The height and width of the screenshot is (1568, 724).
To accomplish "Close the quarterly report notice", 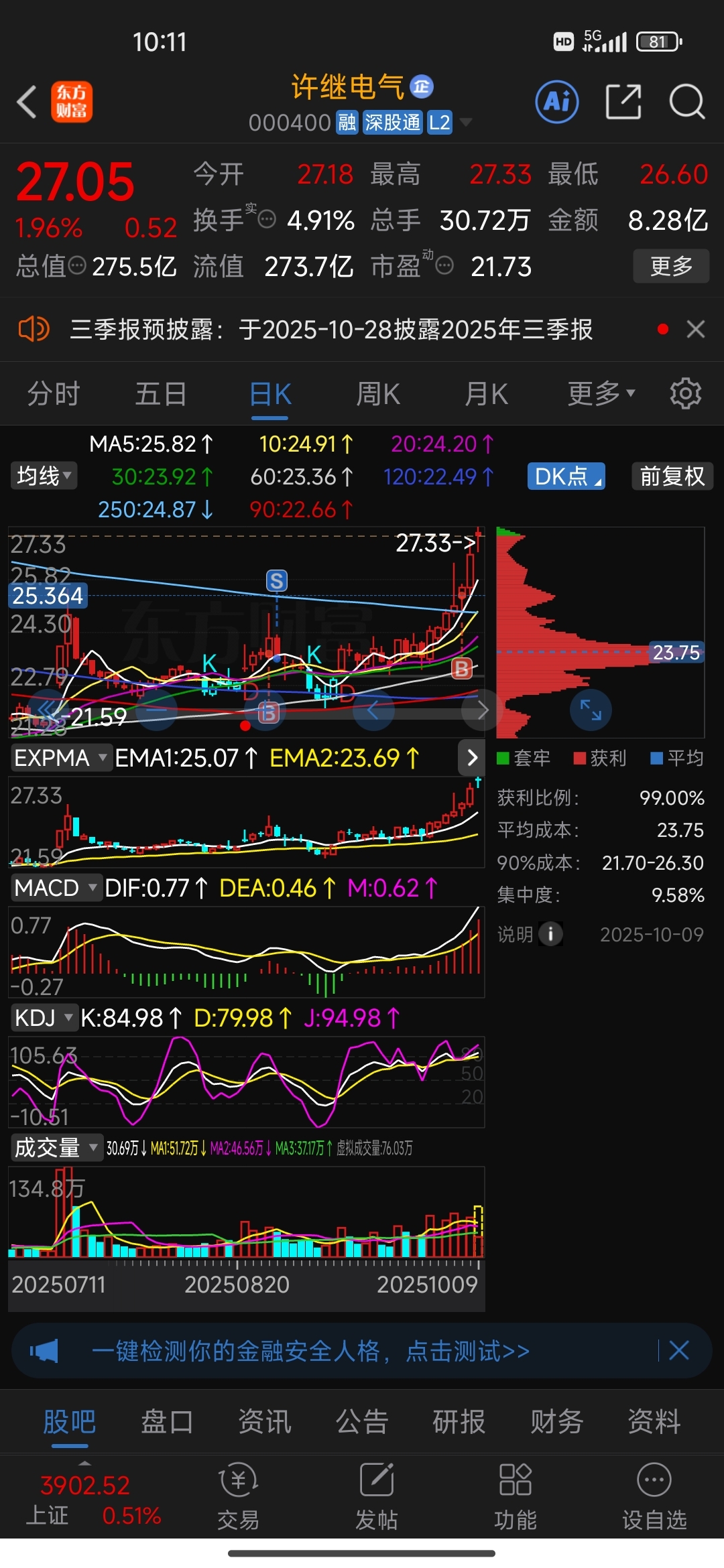I will pos(696,329).
